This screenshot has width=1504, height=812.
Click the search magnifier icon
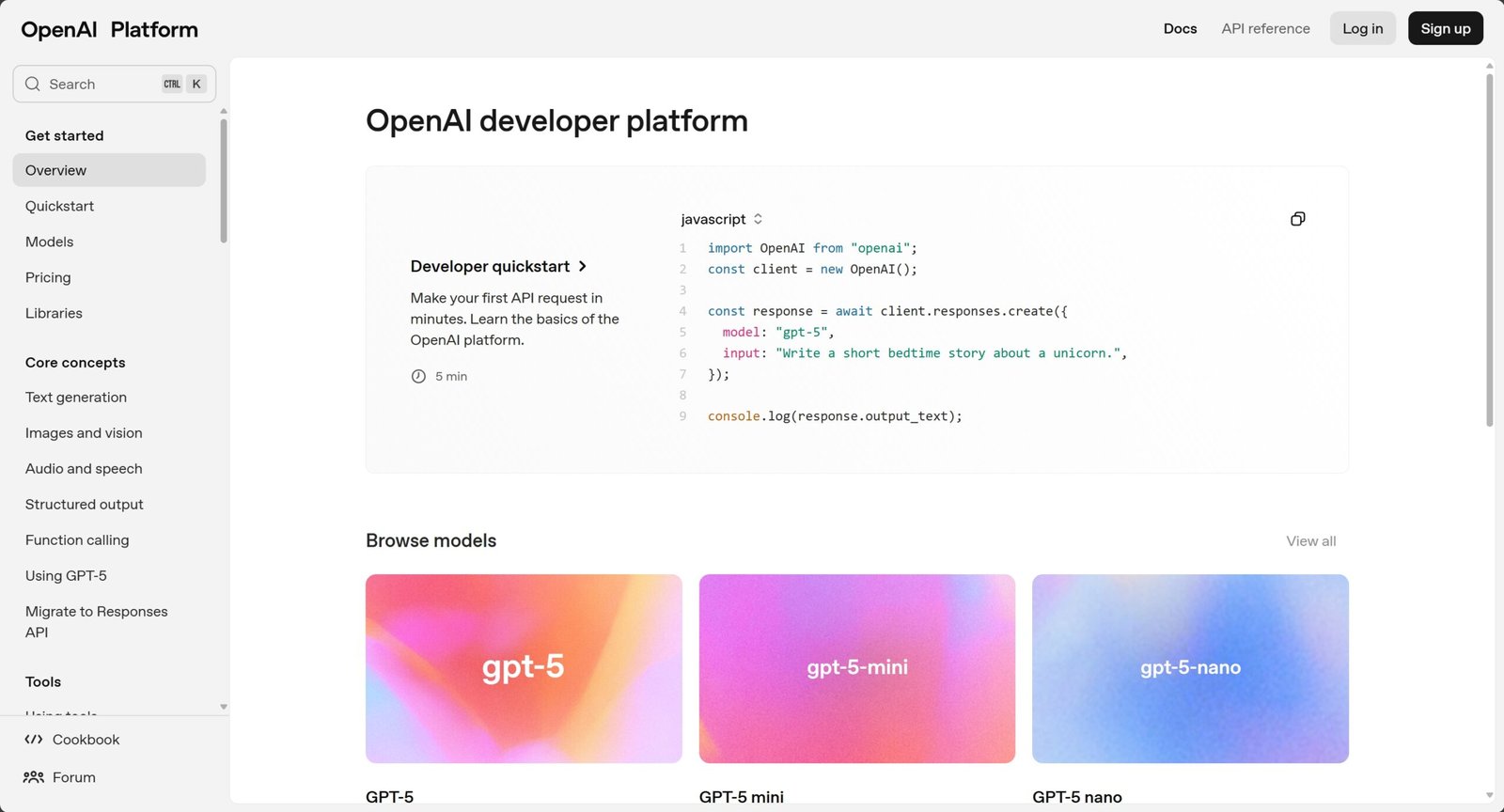click(33, 84)
